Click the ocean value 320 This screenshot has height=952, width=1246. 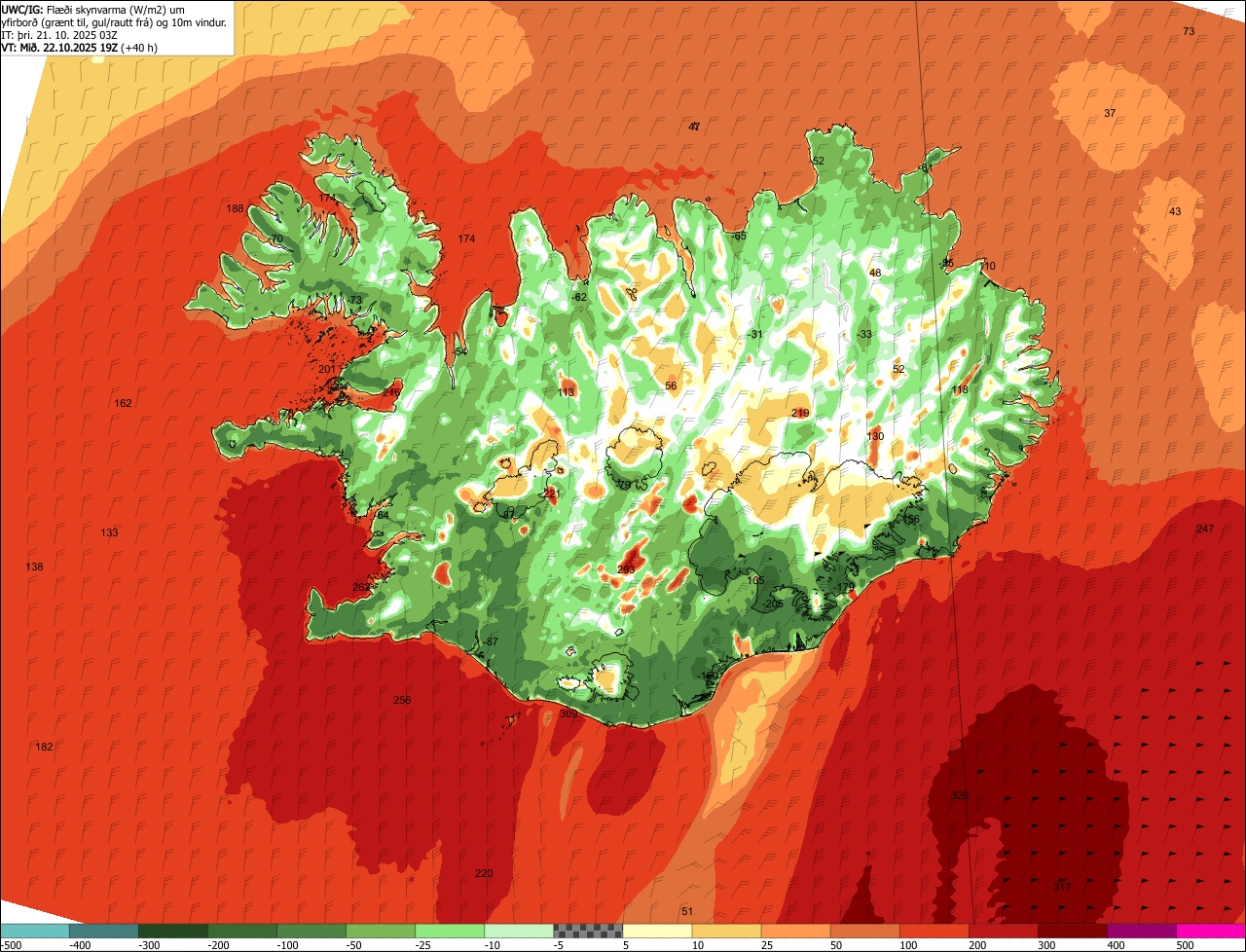coord(960,795)
